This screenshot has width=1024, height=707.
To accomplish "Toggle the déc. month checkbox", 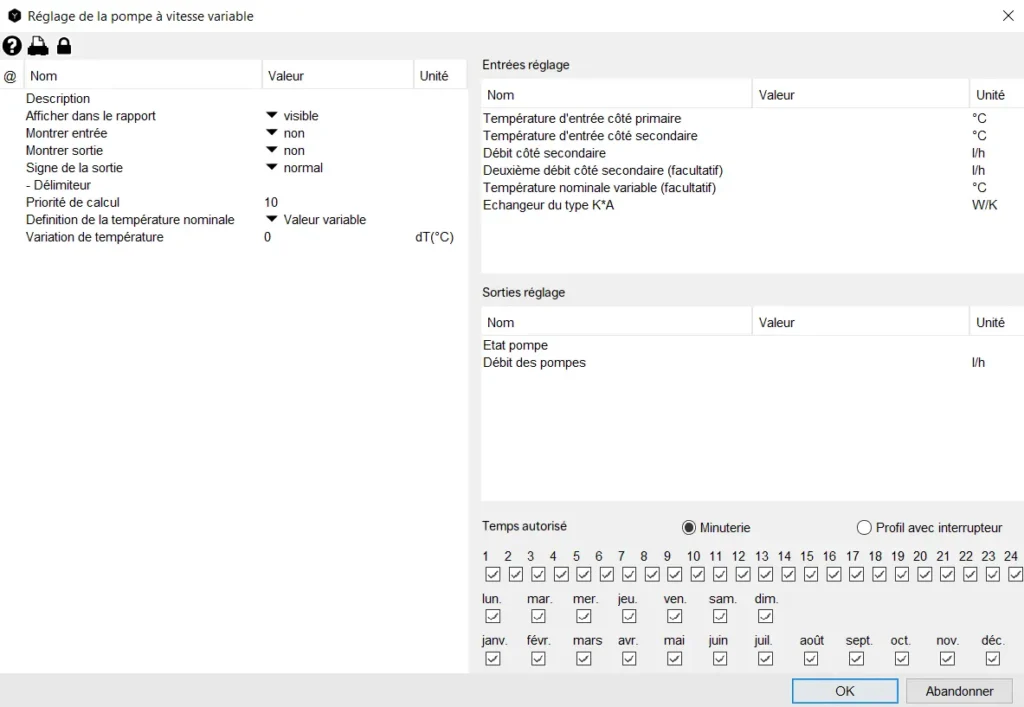I will click(x=993, y=659).
